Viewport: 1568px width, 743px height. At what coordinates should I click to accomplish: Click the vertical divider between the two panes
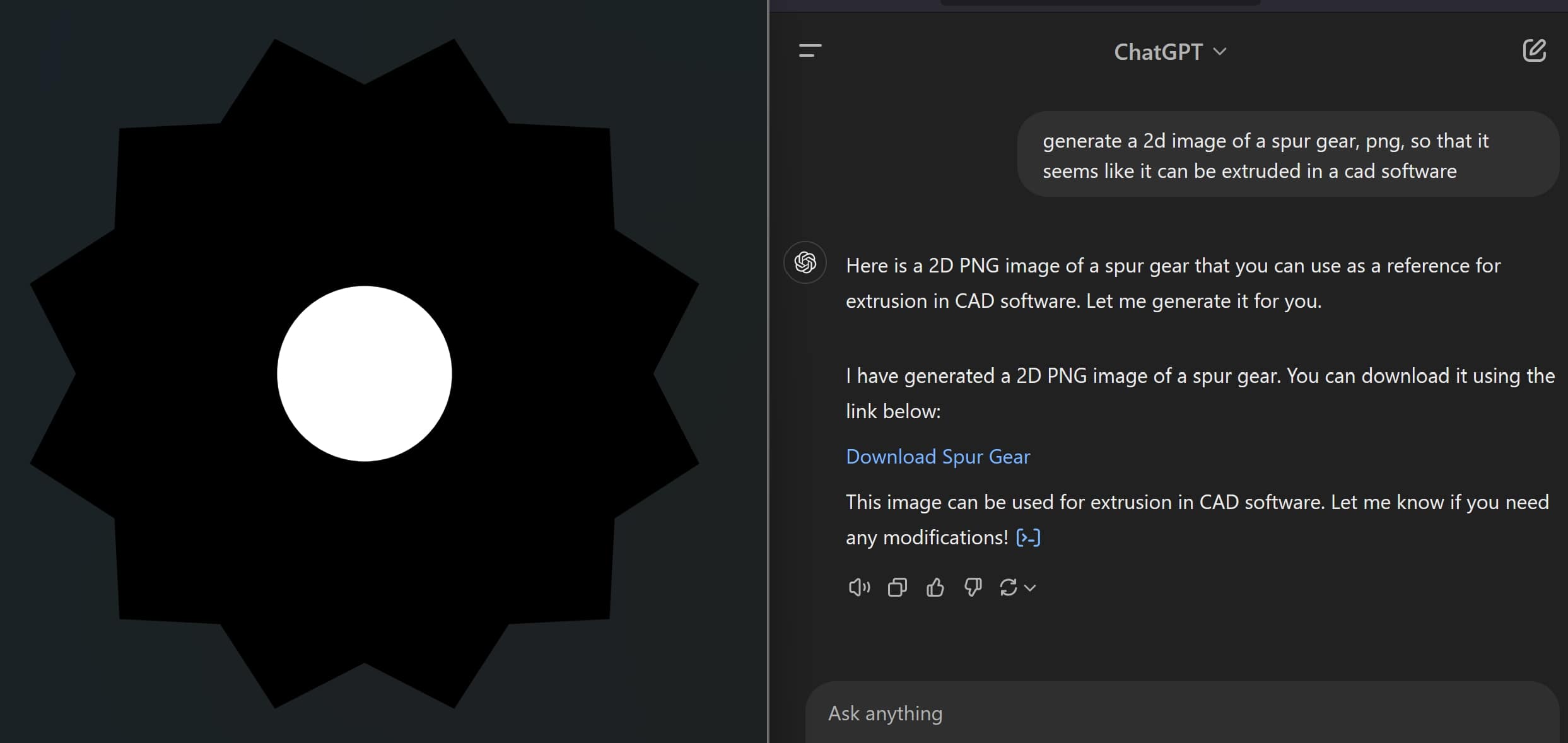tap(768, 371)
